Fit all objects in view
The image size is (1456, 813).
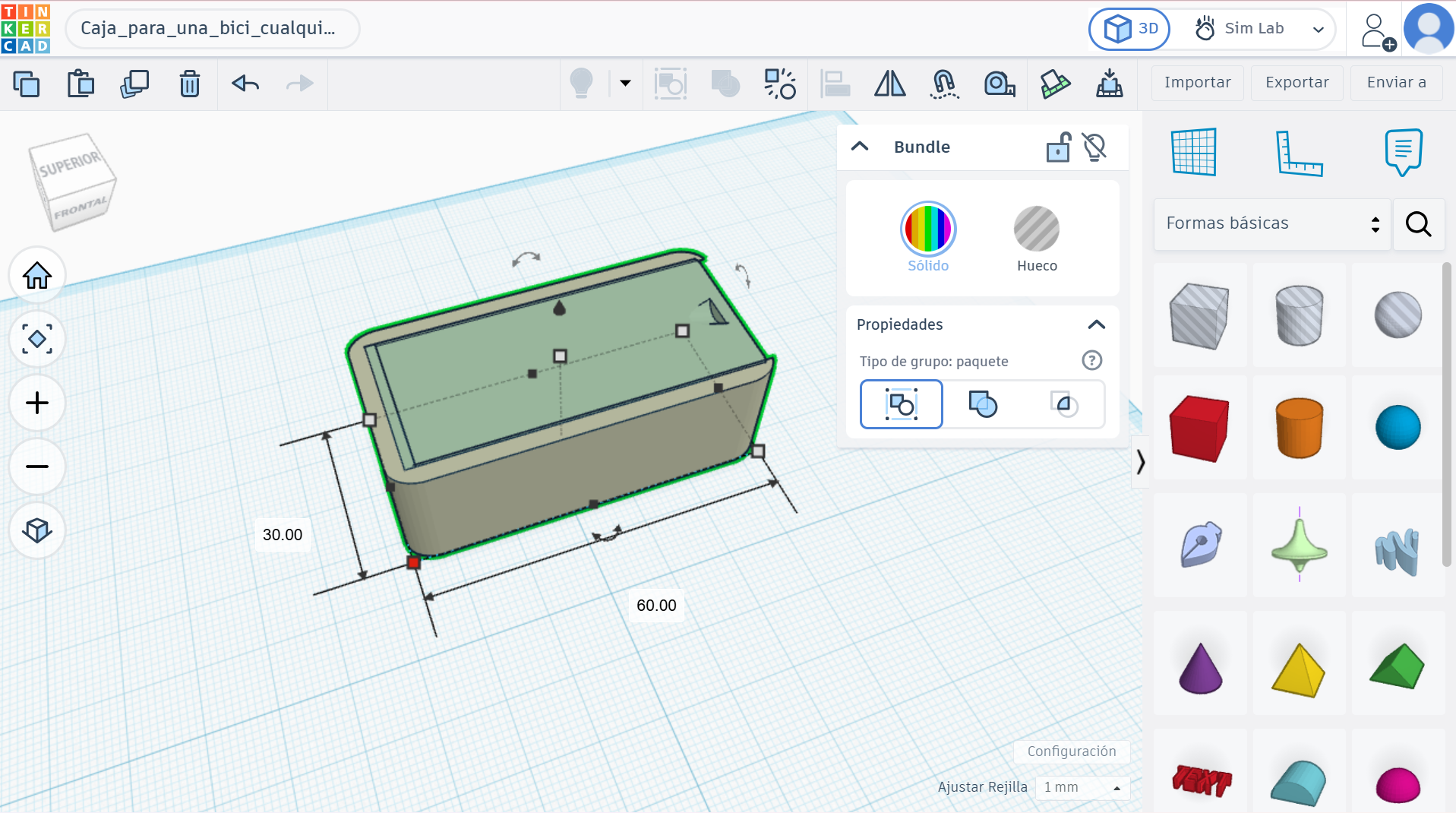click(37, 339)
